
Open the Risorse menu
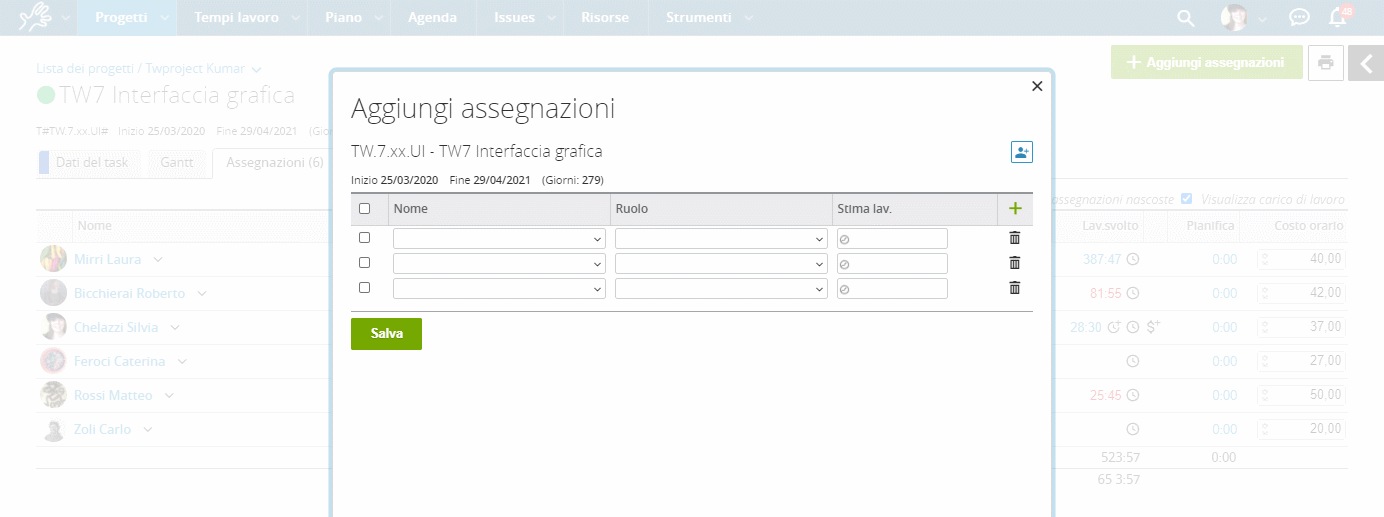[604, 18]
